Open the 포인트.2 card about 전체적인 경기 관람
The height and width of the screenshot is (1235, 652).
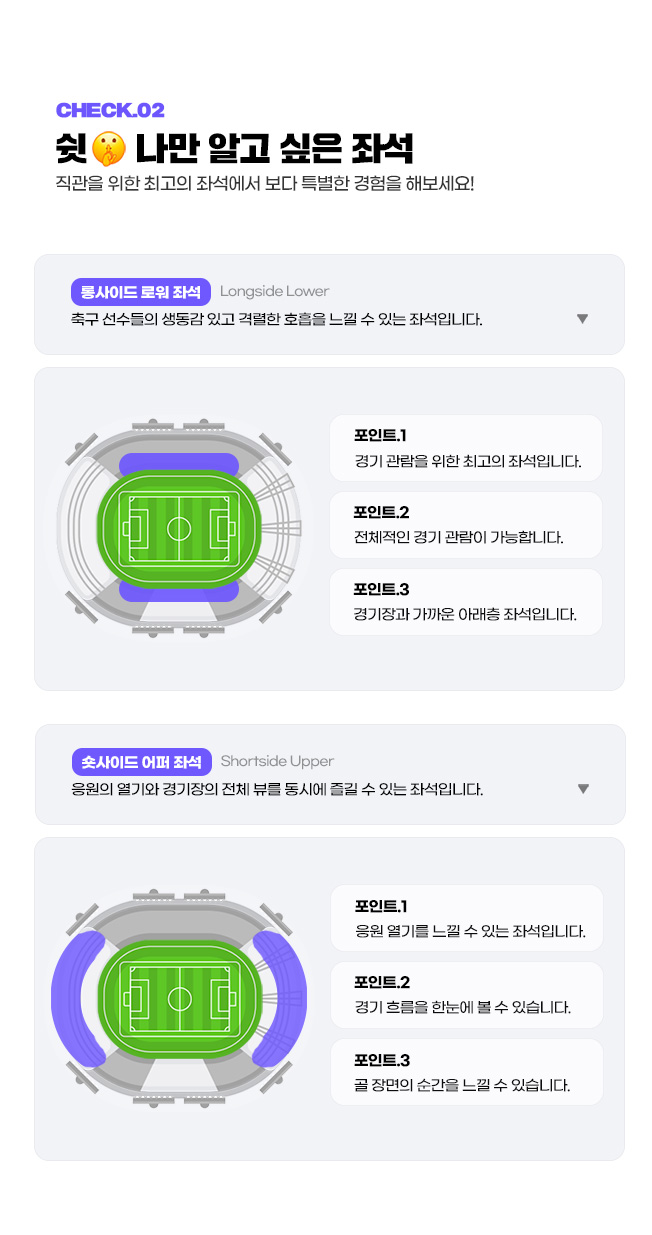point(466,525)
